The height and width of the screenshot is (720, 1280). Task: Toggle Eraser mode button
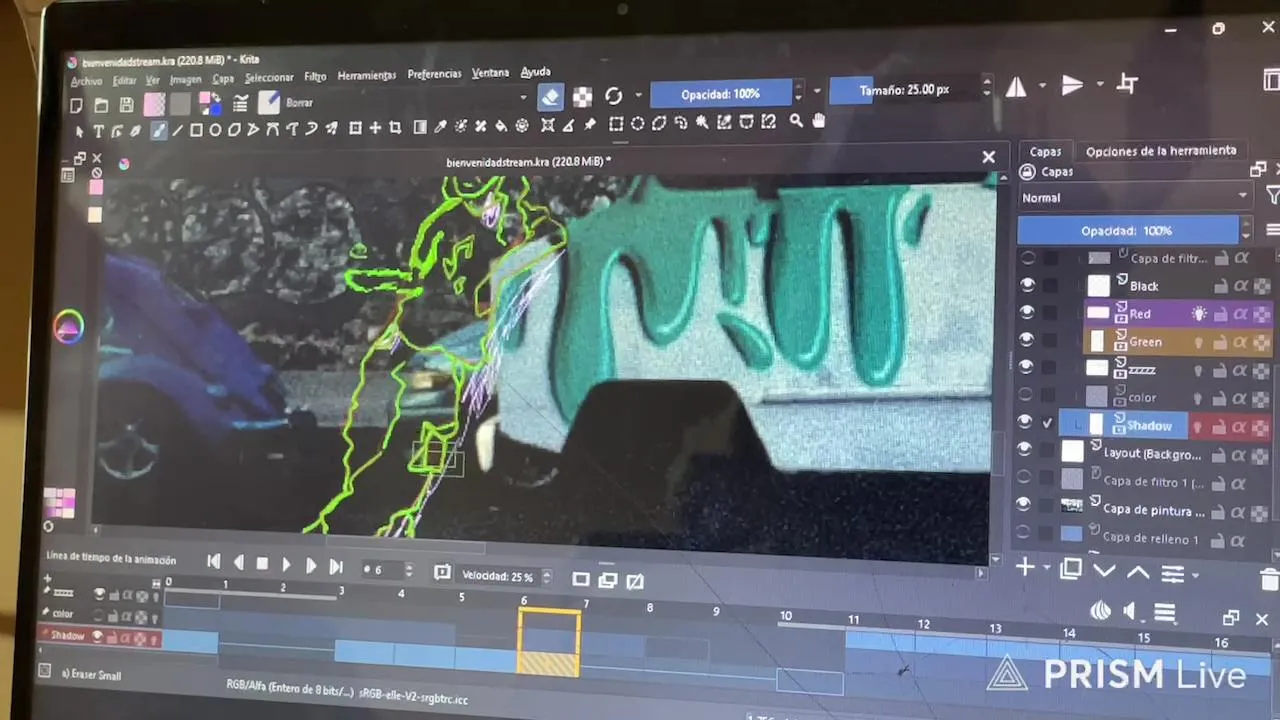(x=550, y=97)
